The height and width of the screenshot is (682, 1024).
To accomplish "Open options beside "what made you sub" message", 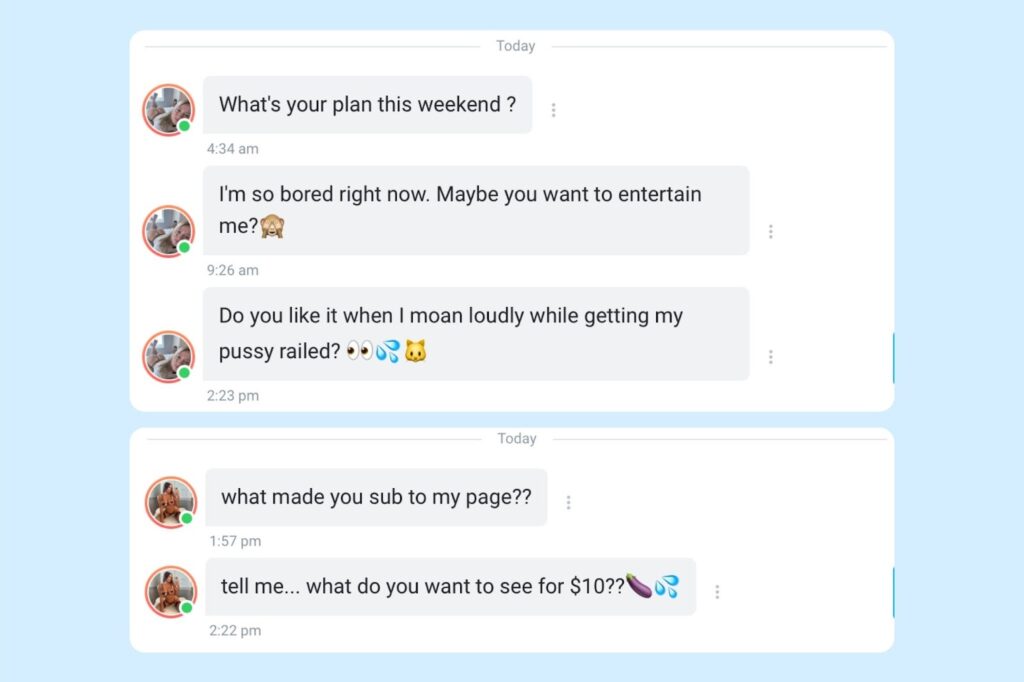I will tap(568, 502).
